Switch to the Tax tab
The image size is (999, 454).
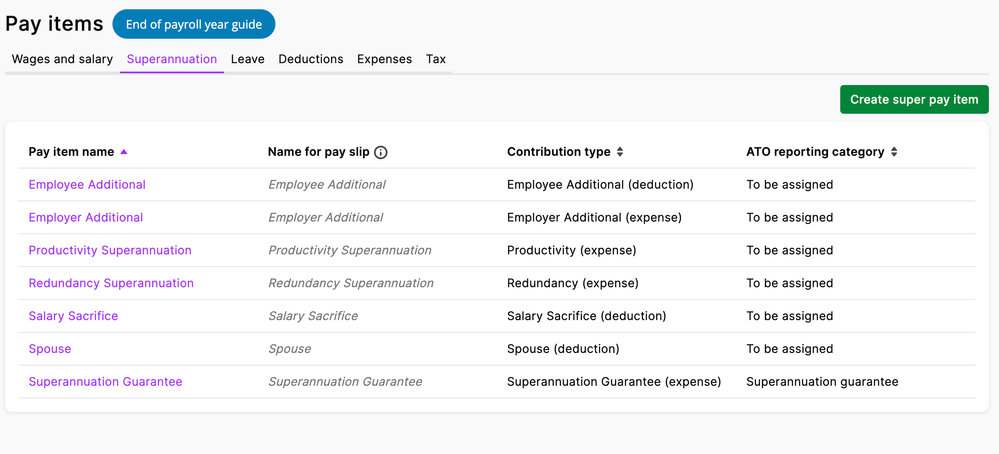click(x=436, y=59)
